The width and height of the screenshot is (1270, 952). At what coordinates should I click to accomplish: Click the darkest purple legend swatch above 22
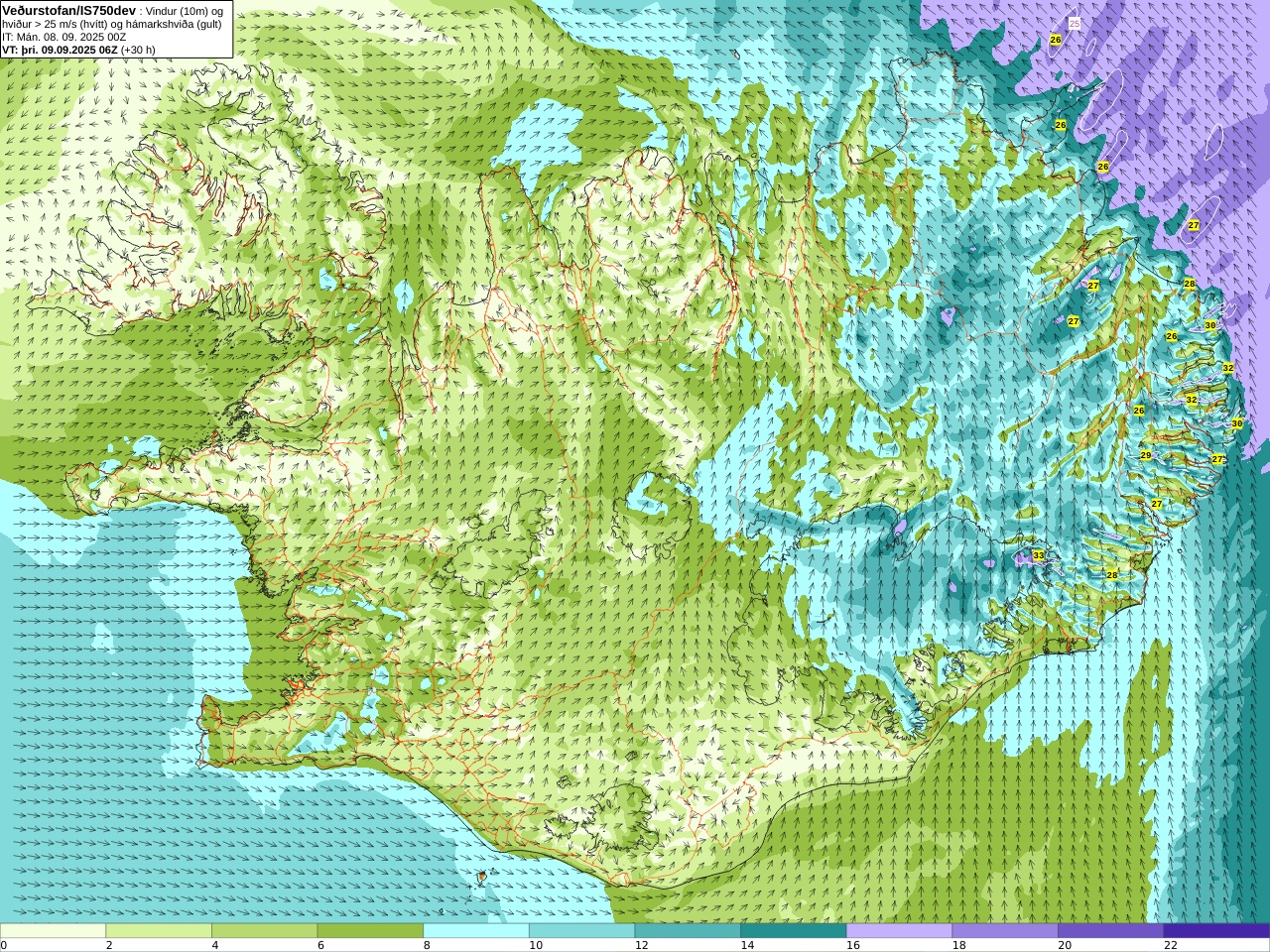pos(1216,930)
